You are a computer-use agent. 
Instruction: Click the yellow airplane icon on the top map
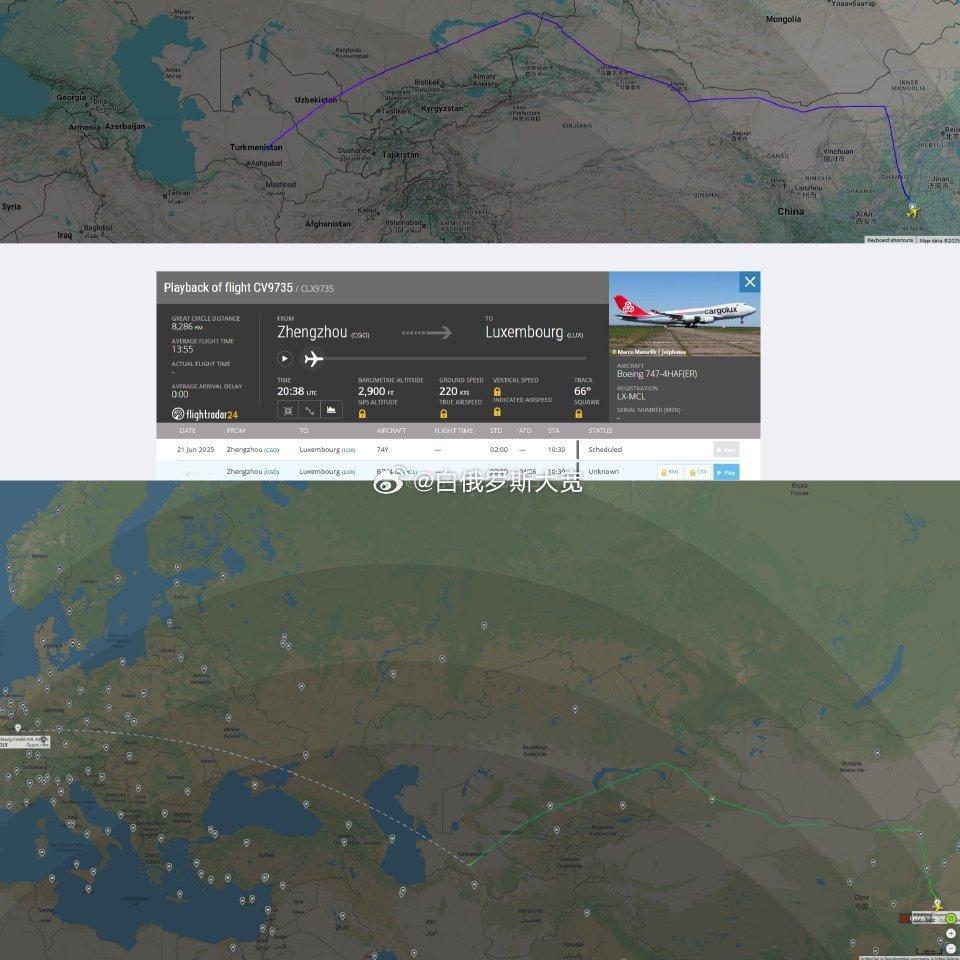(x=912, y=212)
